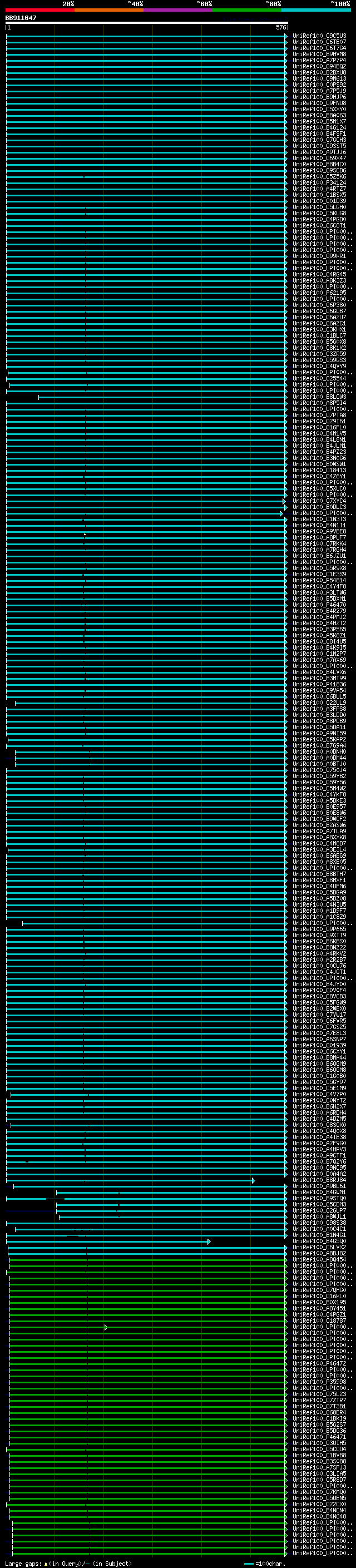This screenshot has width=356, height=1568.
Task: Select hit UniRef100_A4RTZ7
Action: click(319, 189)
